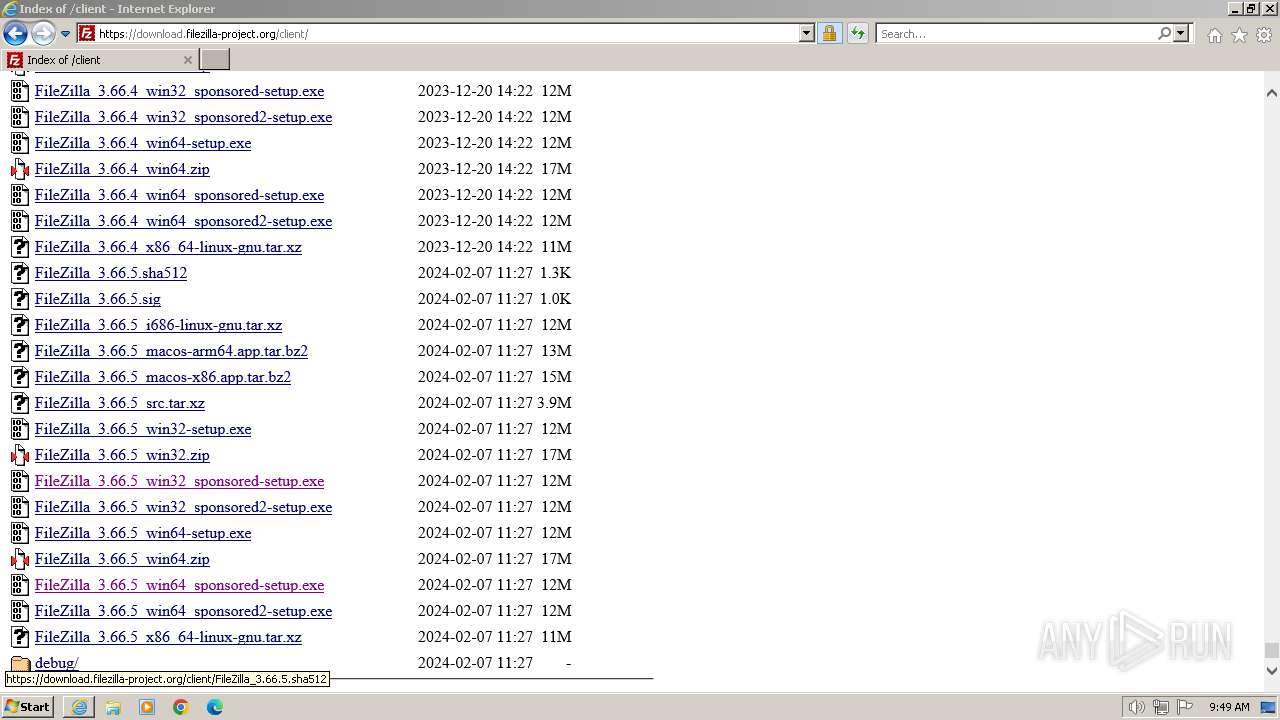Open the recent pages dropdown arrow
Screen dimensions: 1280x720
(65, 34)
